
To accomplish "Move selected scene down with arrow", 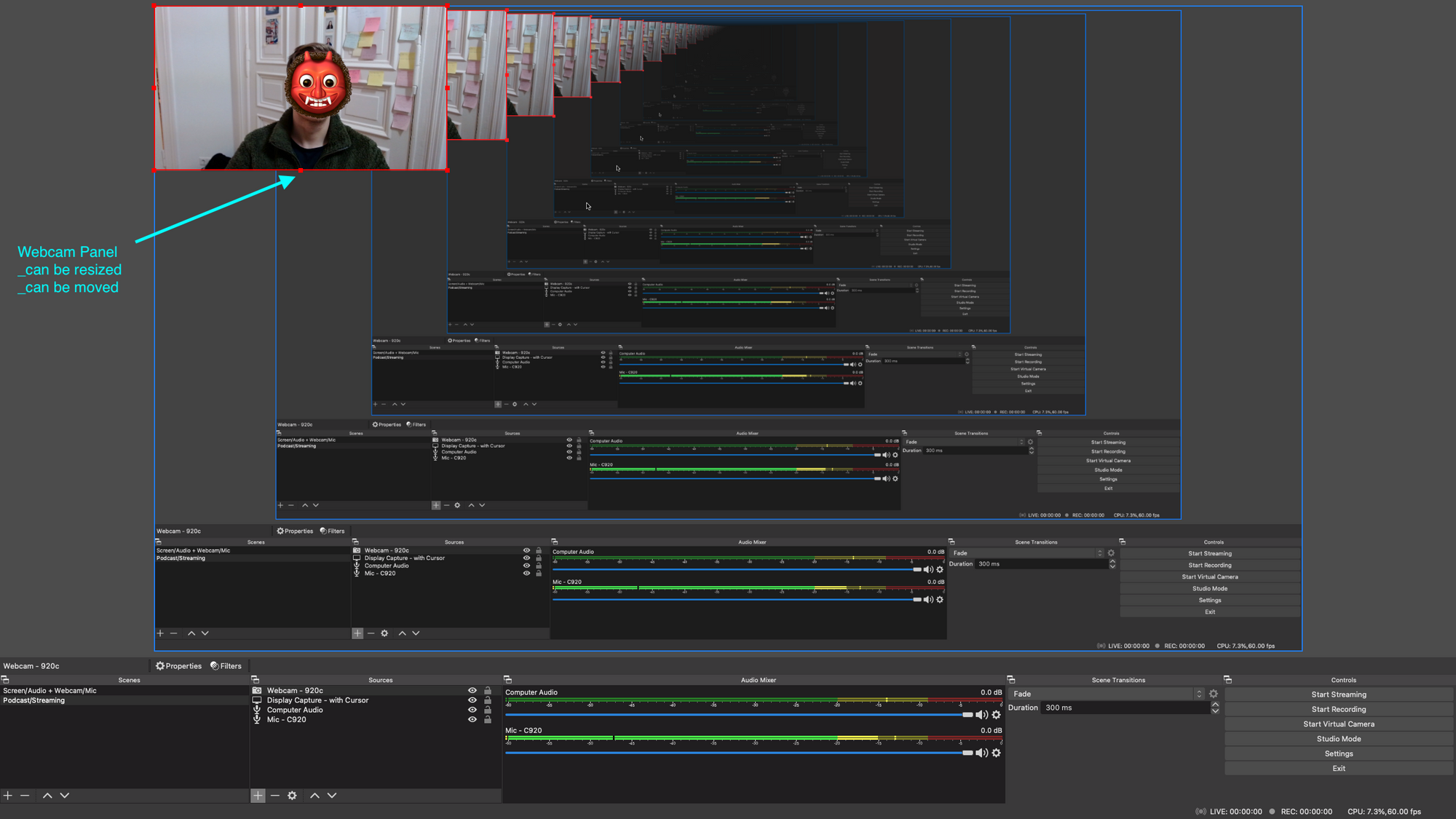I will pos(65,796).
